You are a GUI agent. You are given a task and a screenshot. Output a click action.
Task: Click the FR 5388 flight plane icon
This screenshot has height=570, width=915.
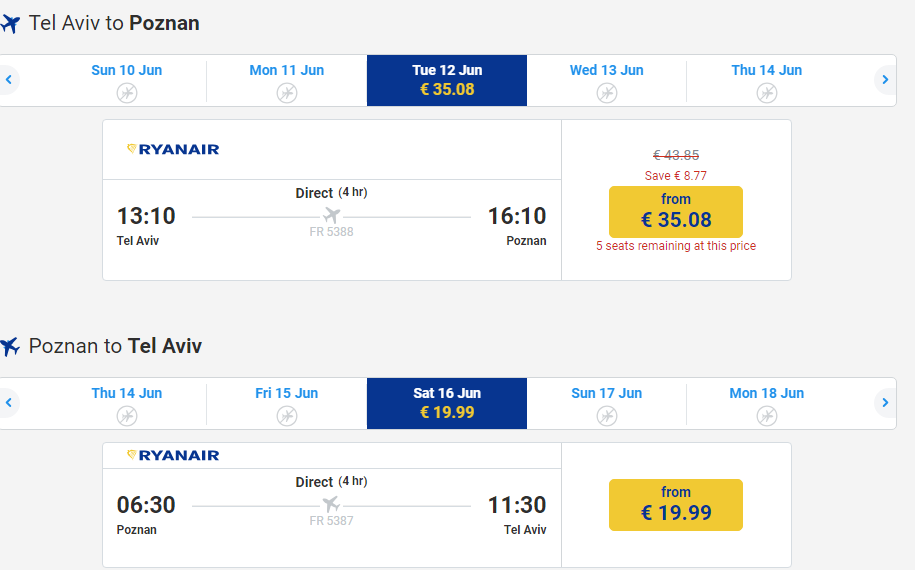(331, 215)
